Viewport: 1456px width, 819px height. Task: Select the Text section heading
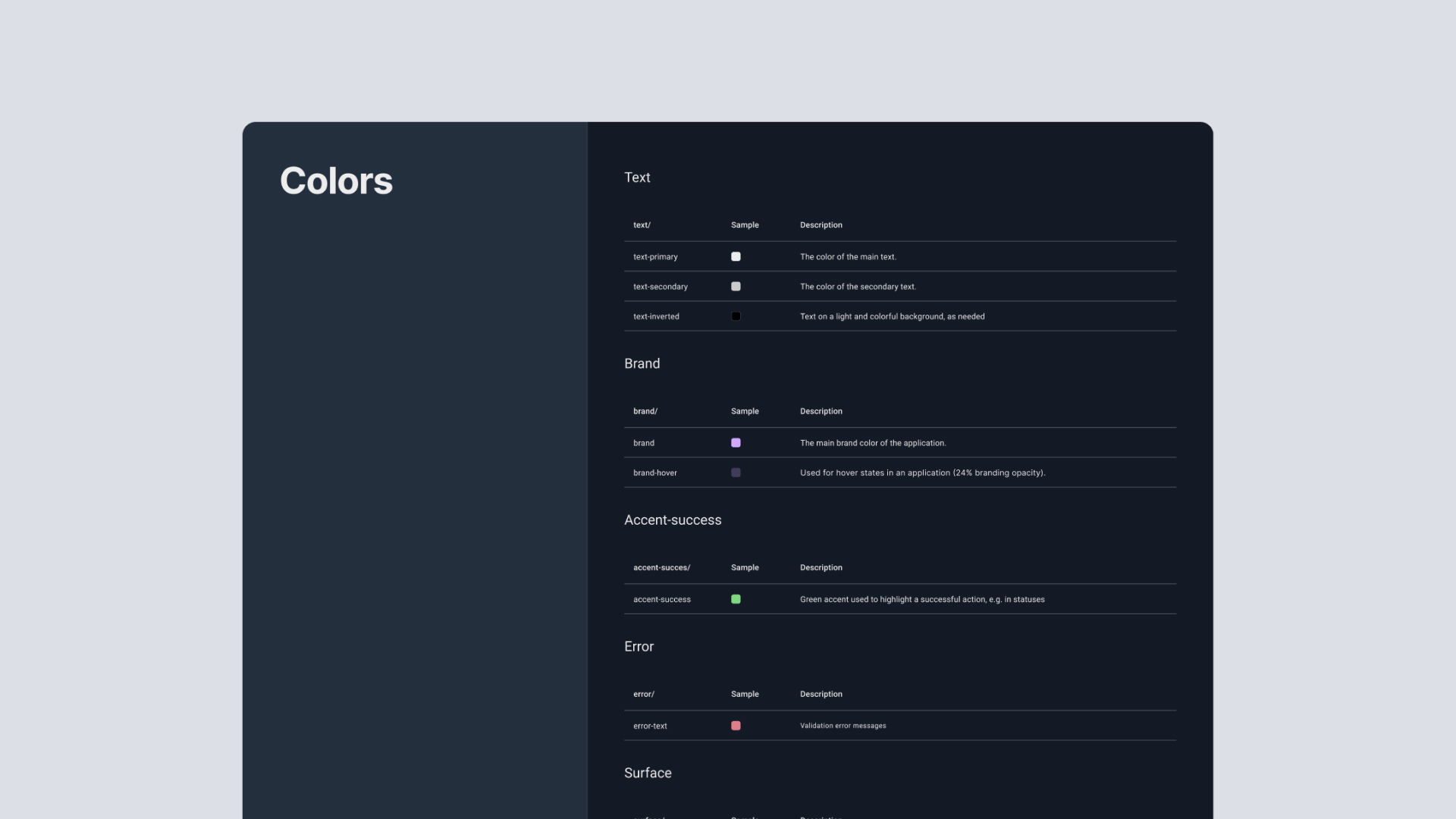tap(637, 177)
